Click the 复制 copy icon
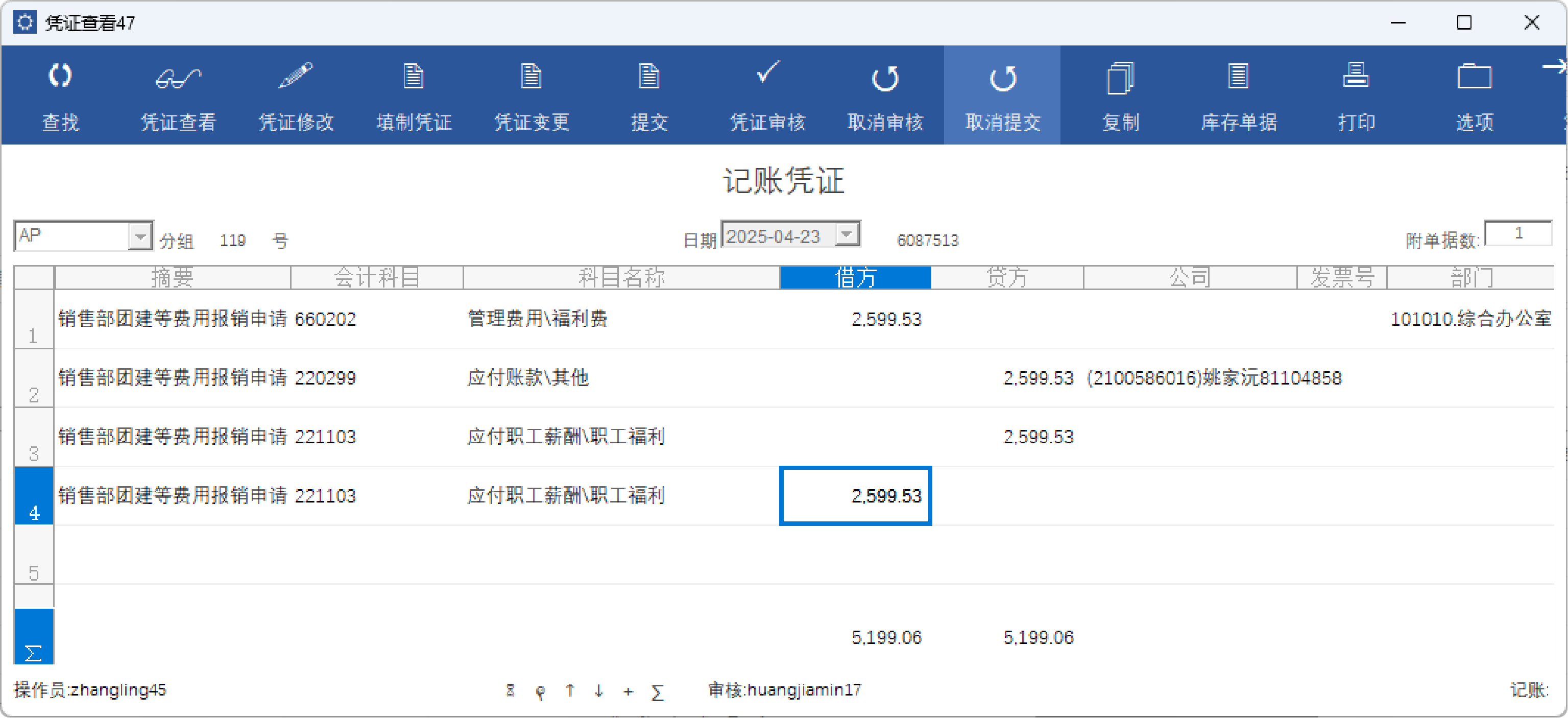Image resolution: width=1568 pixels, height=718 pixels. pyautogui.click(x=1120, y=78)
